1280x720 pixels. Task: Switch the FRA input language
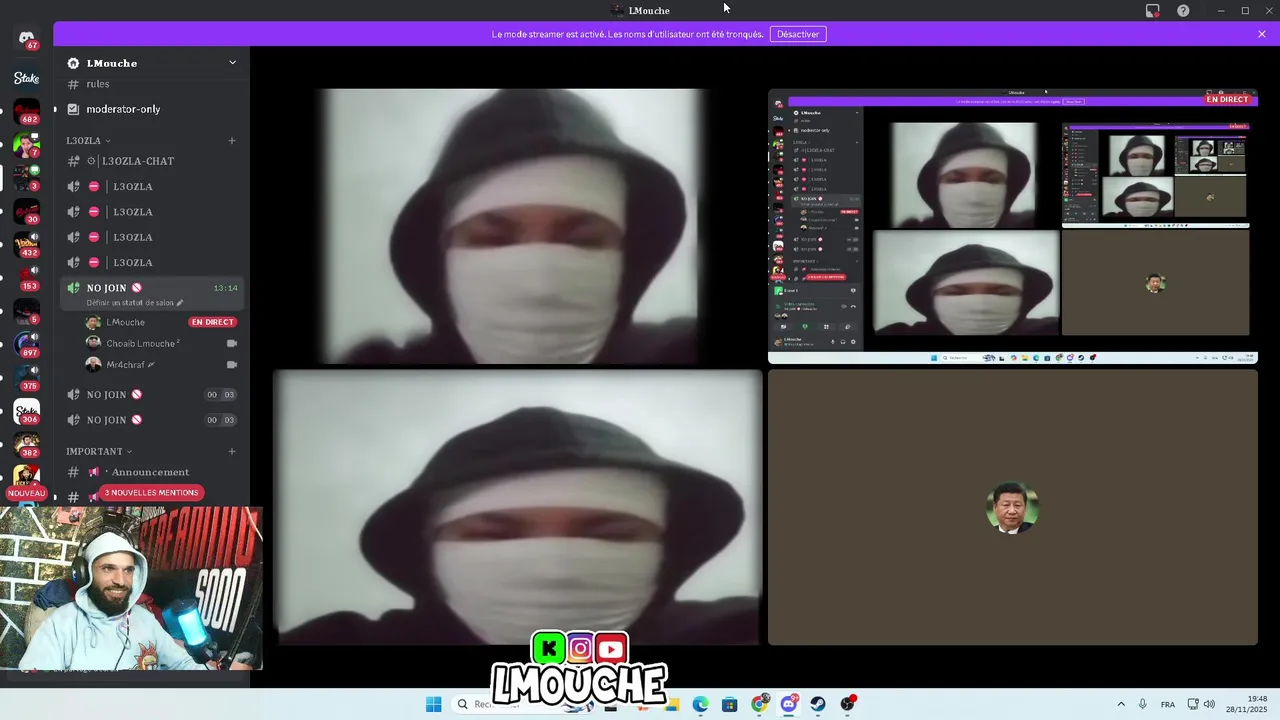coord(1168,704)
